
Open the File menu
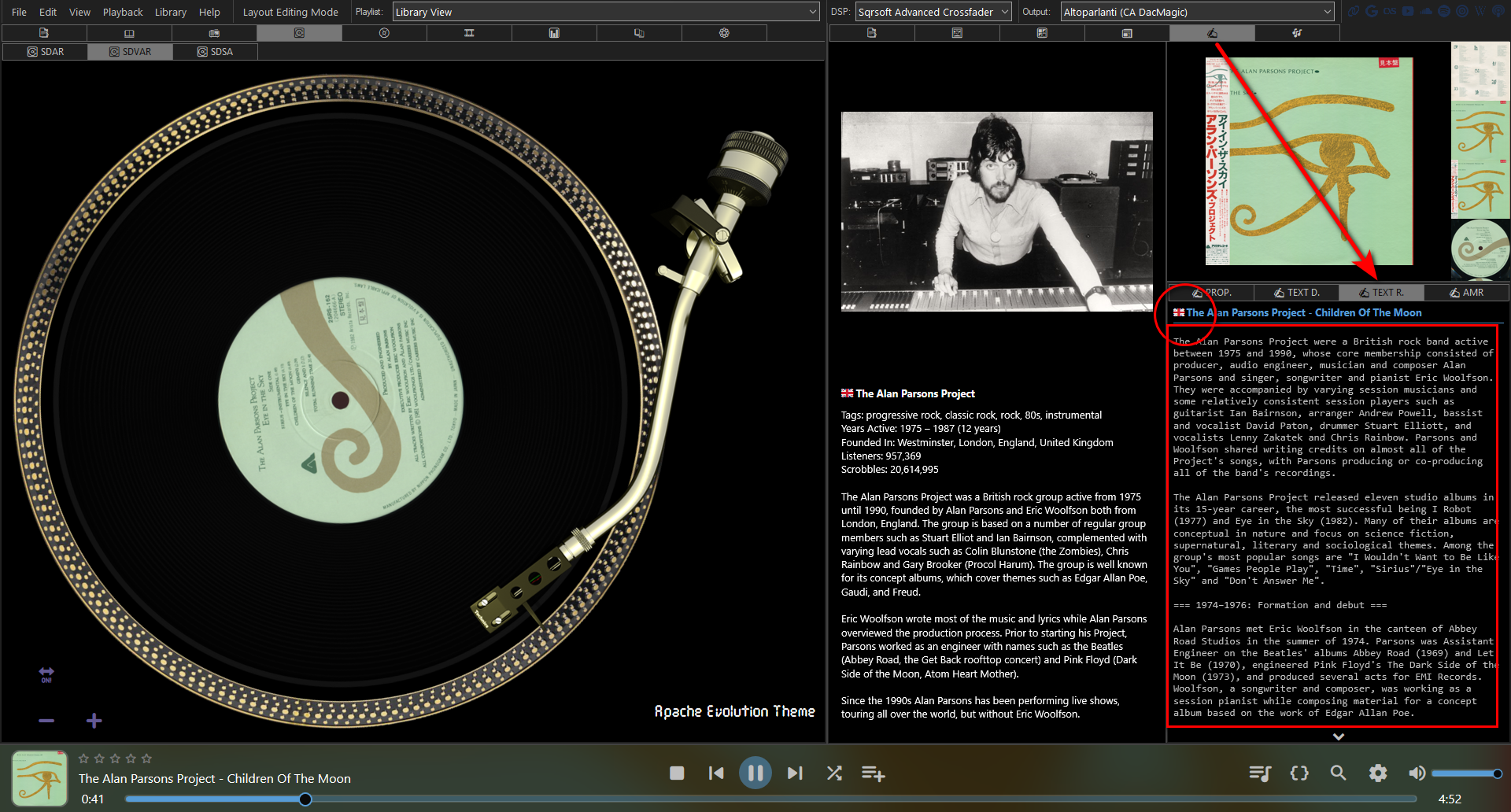pos(19,12)
